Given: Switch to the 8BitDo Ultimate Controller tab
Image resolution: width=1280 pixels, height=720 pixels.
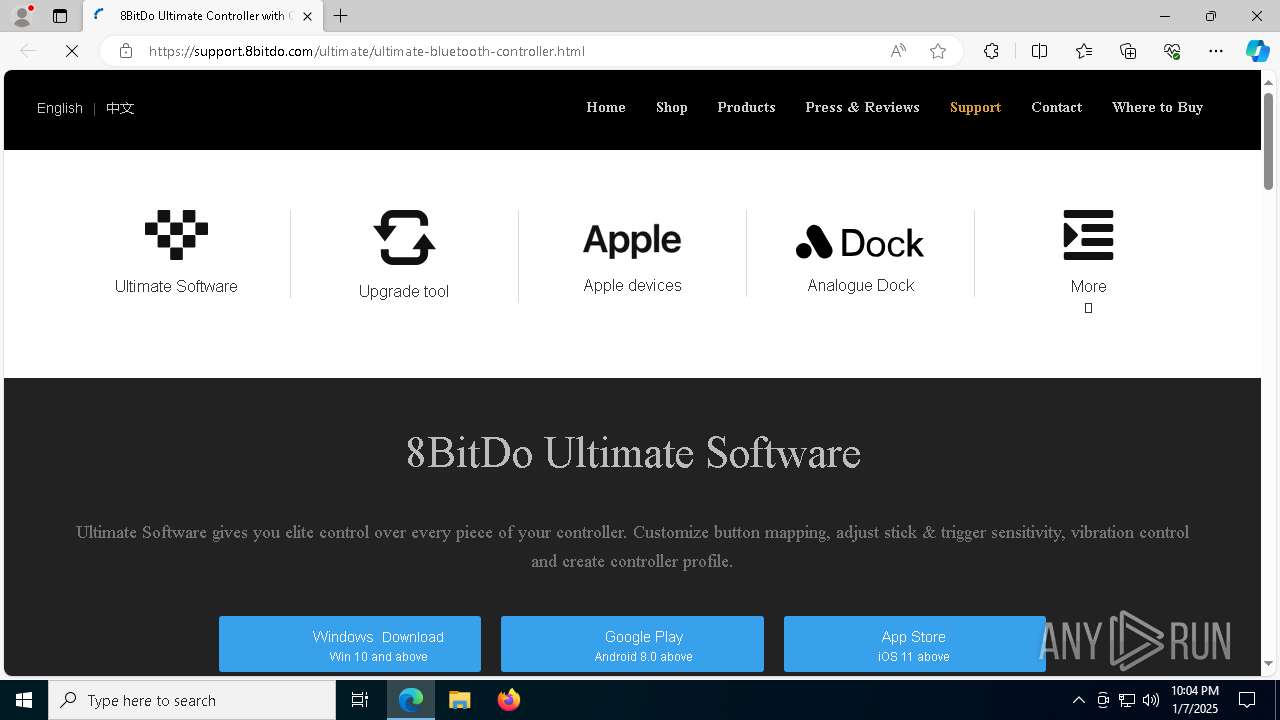Looking at the screenshot, I should (203, 16).
